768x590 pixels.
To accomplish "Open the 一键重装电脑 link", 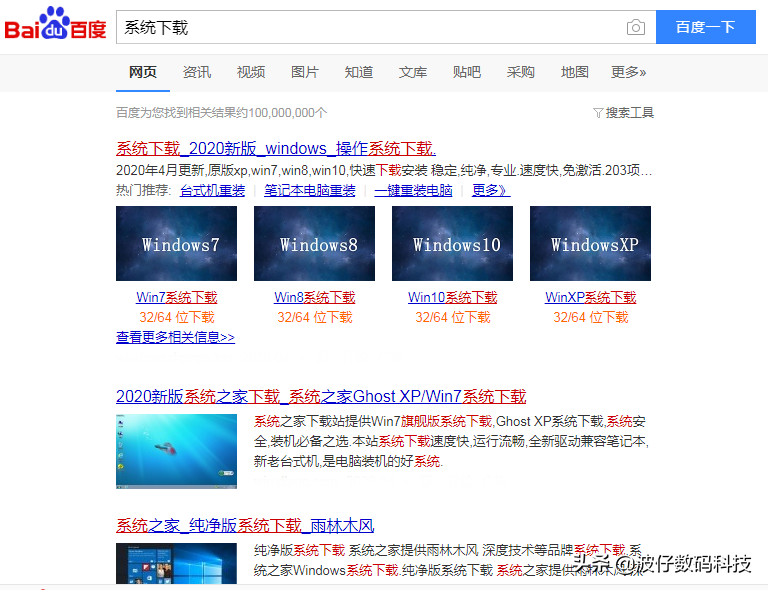I will (413, 190).
